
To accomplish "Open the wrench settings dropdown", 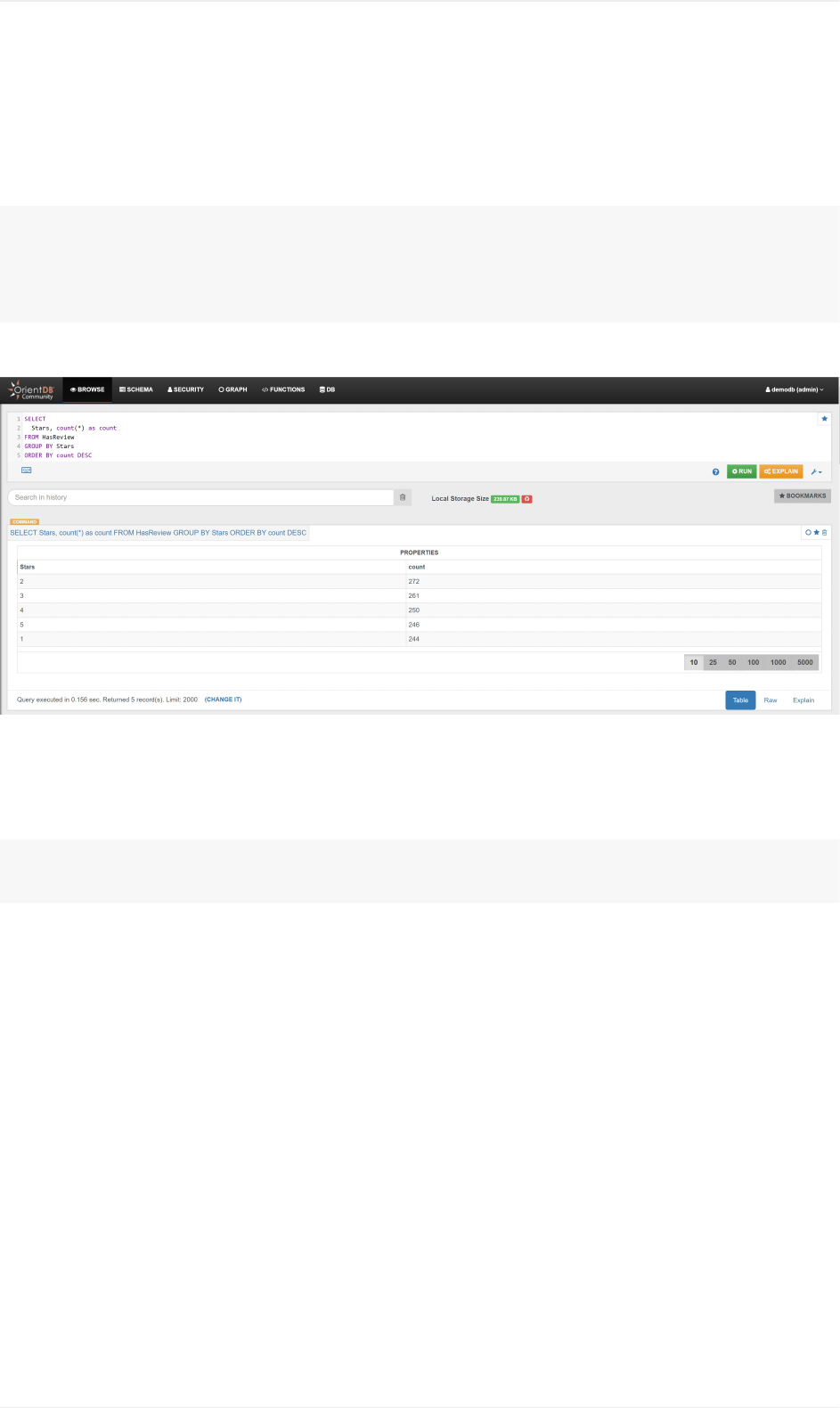I will 816,471.
